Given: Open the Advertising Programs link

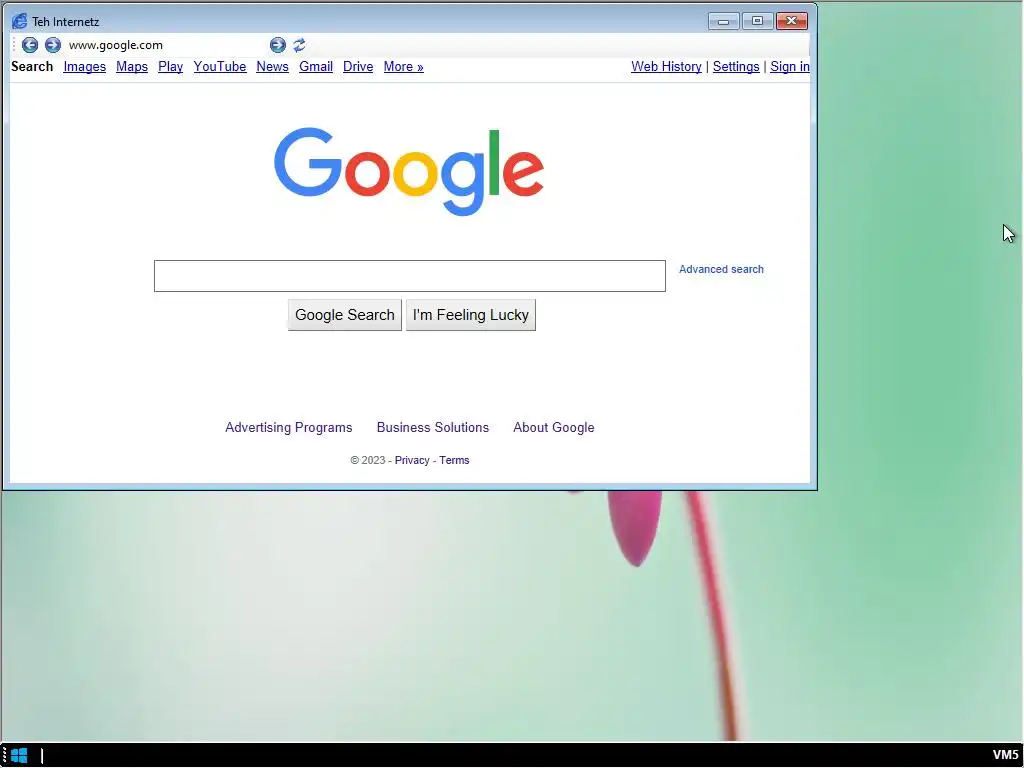Looking at the screenshot, I should [x=289, y=427].
